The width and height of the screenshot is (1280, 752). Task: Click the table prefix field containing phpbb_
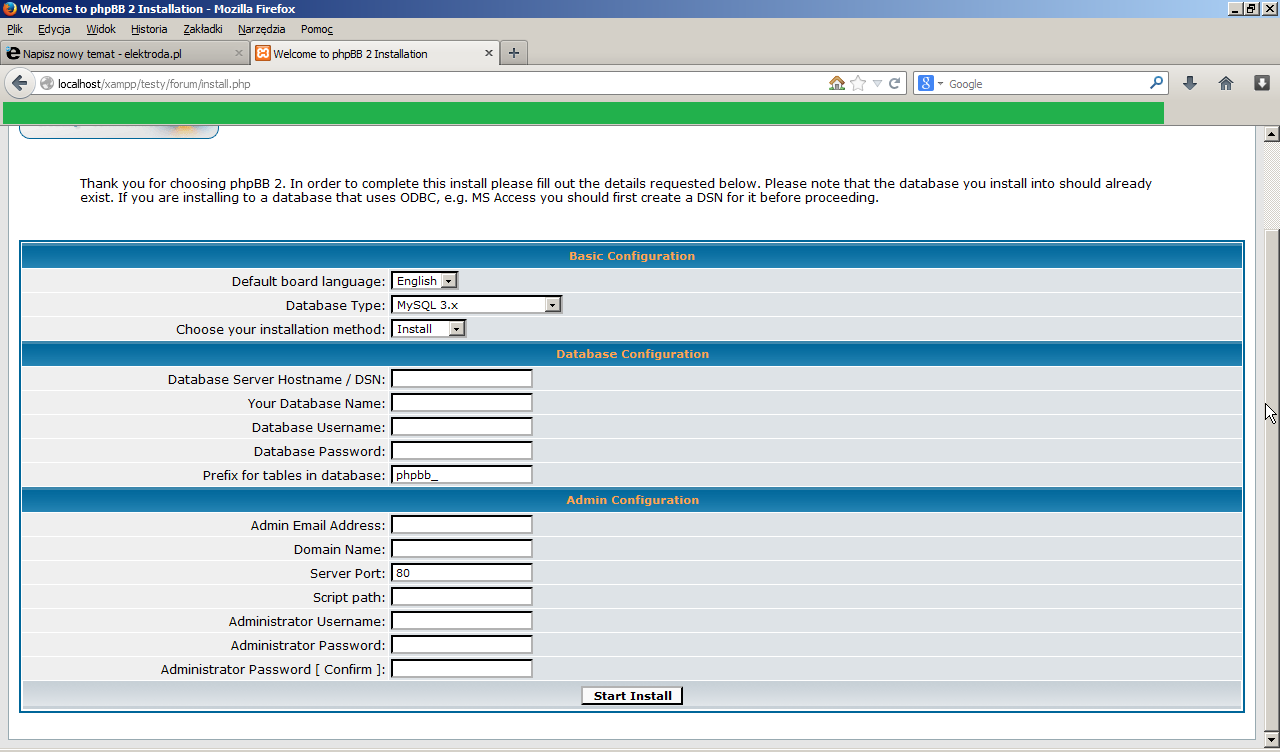tap(462, 475)
